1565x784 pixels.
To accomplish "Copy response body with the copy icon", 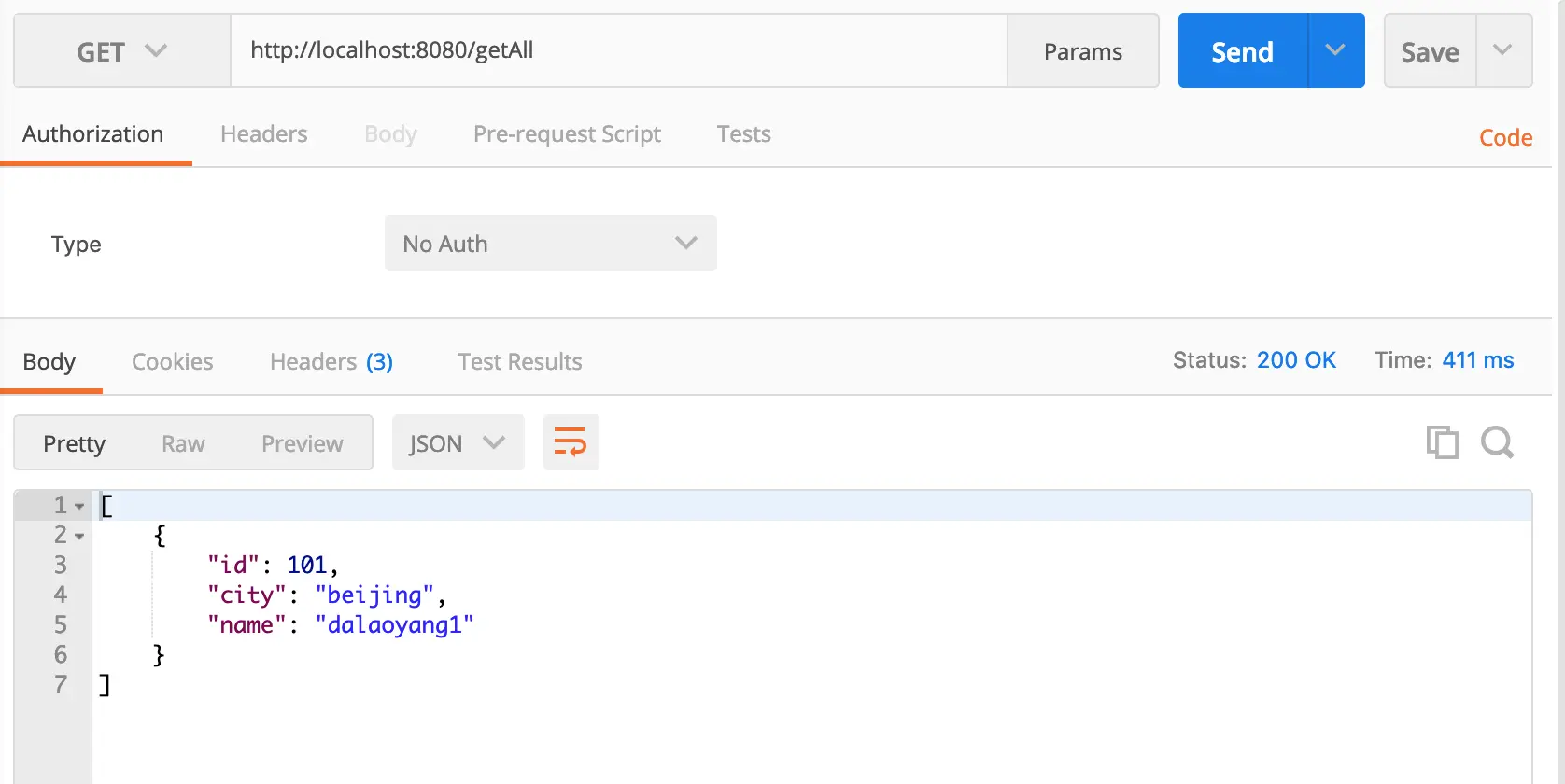I will (1442, 442).
